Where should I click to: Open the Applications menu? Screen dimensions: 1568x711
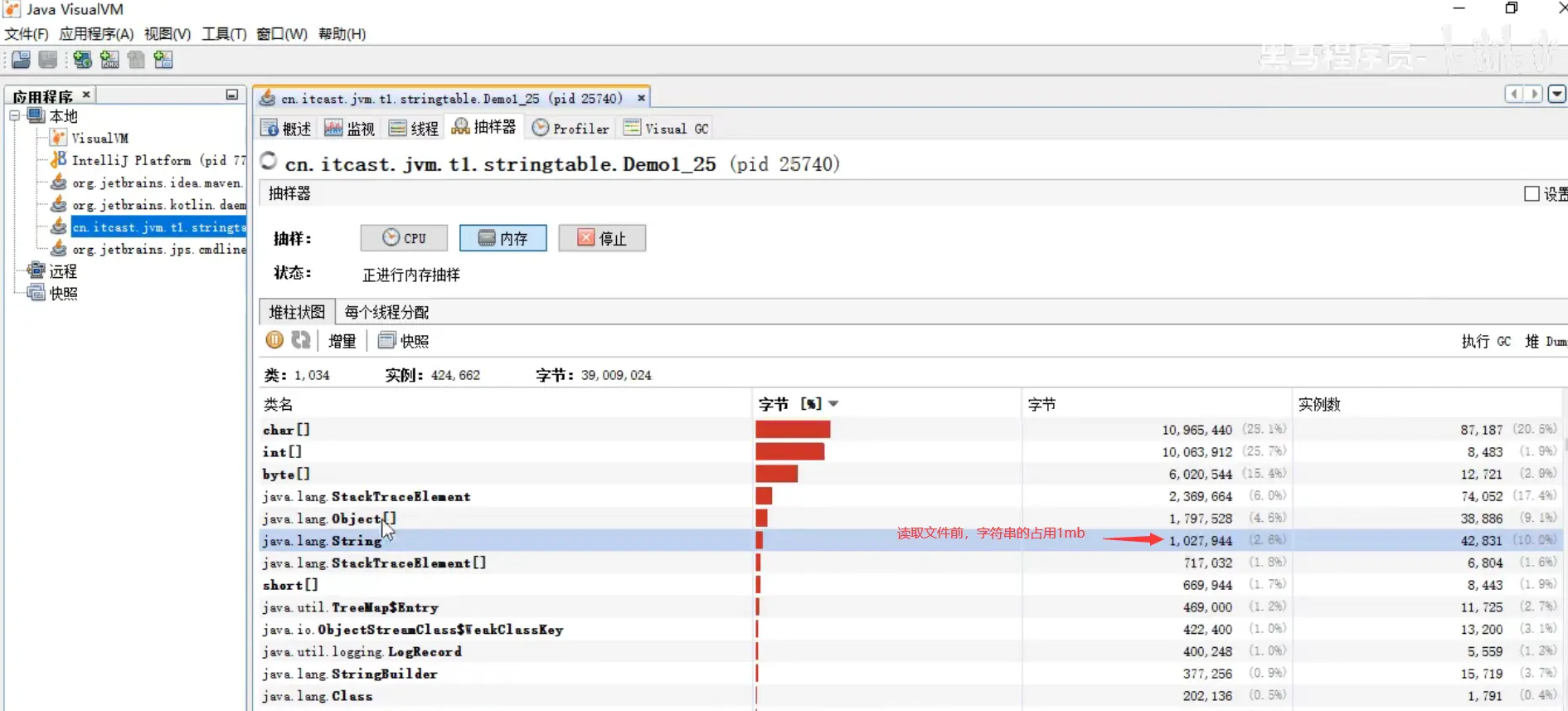coord(96,34)
